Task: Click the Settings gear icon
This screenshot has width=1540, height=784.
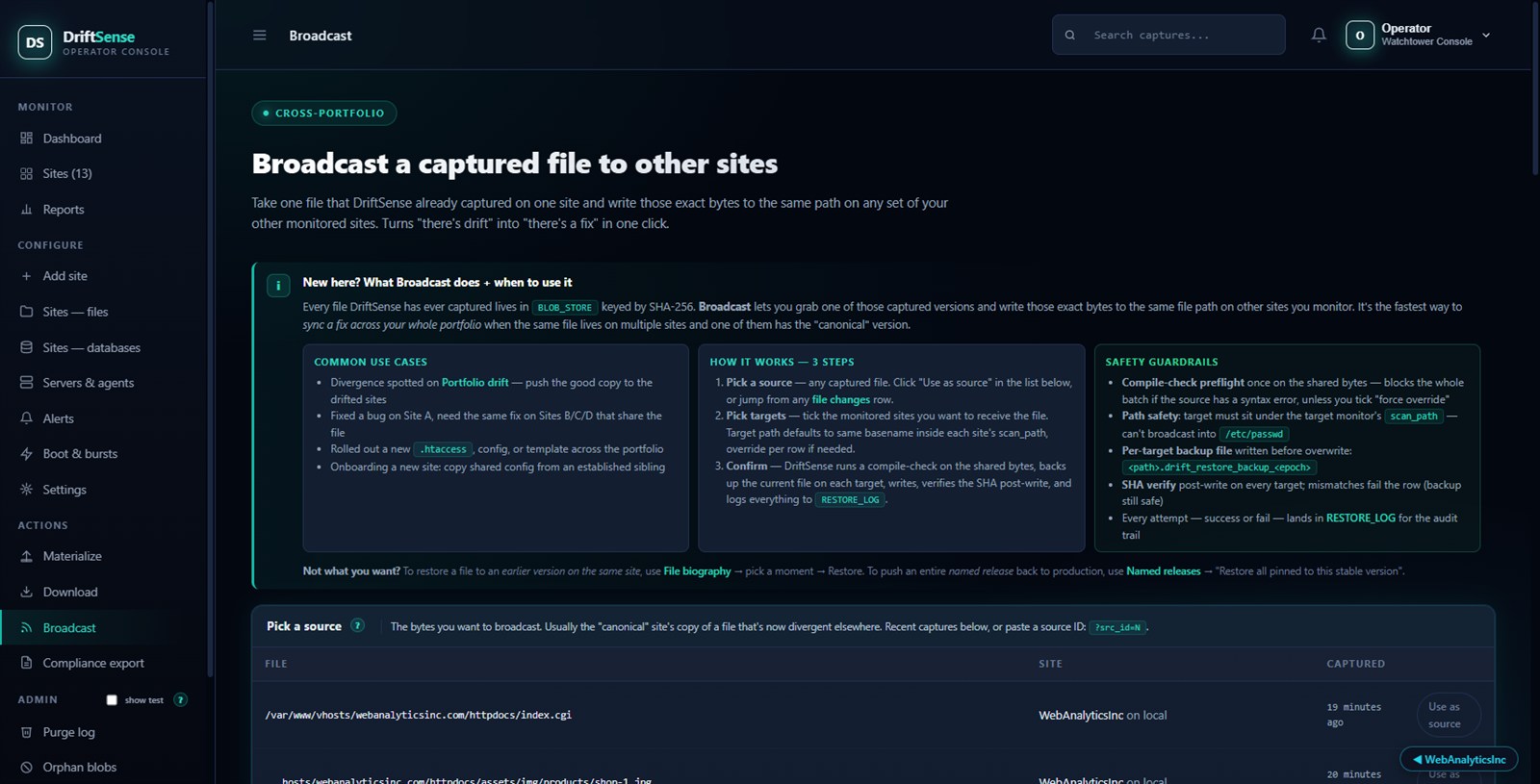Action: tap(26, 490)
